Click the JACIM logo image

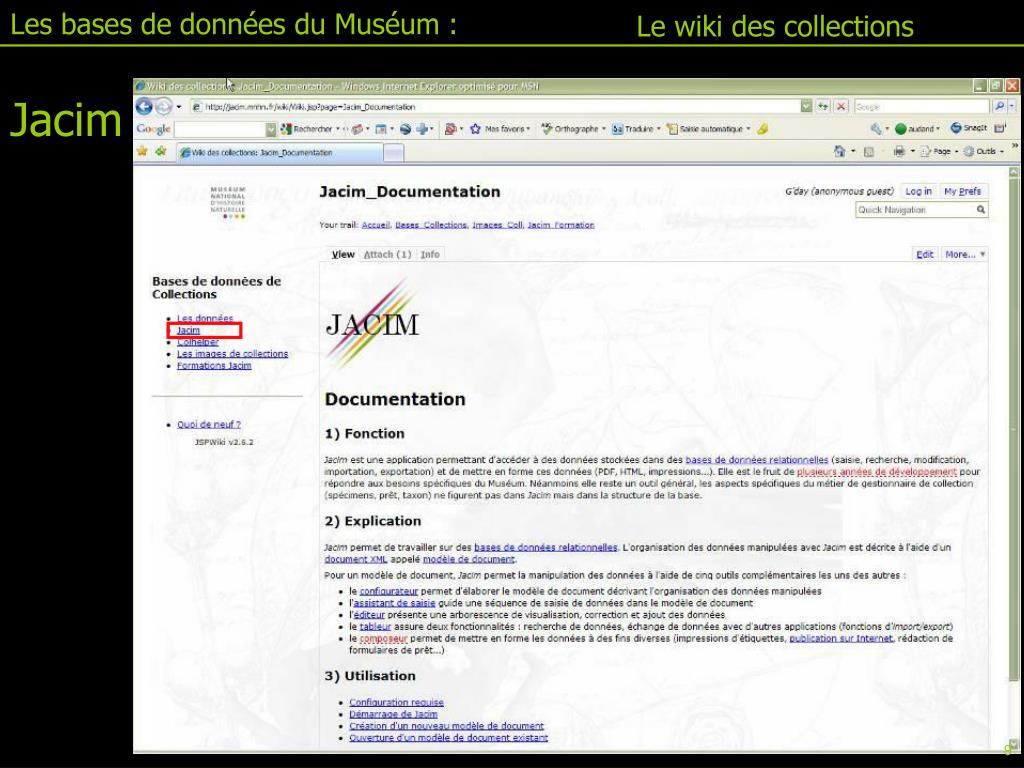(x=372, y=323)
